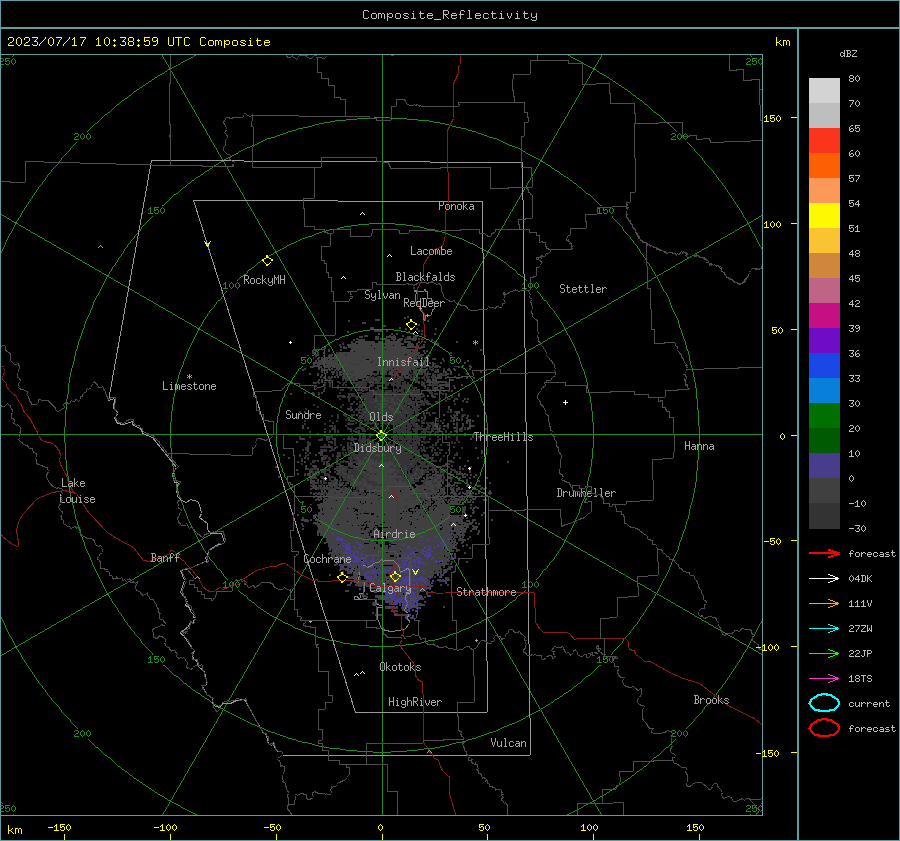The image size is (900, 841).
Task: Click the Vulcan label
Action: tap(508, 743)
